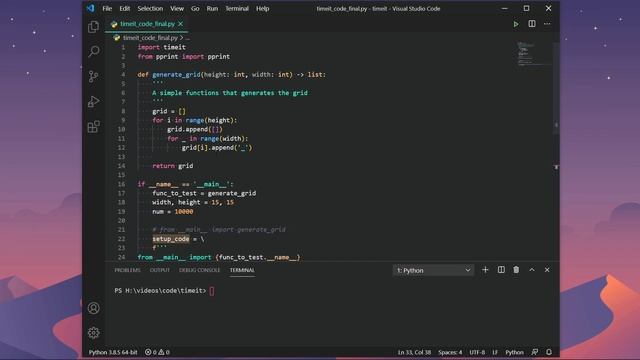The height and width of the screenshot is (360, 640).
Task: Switch to the Output panel tab
Action: click(x=160, y=270)
